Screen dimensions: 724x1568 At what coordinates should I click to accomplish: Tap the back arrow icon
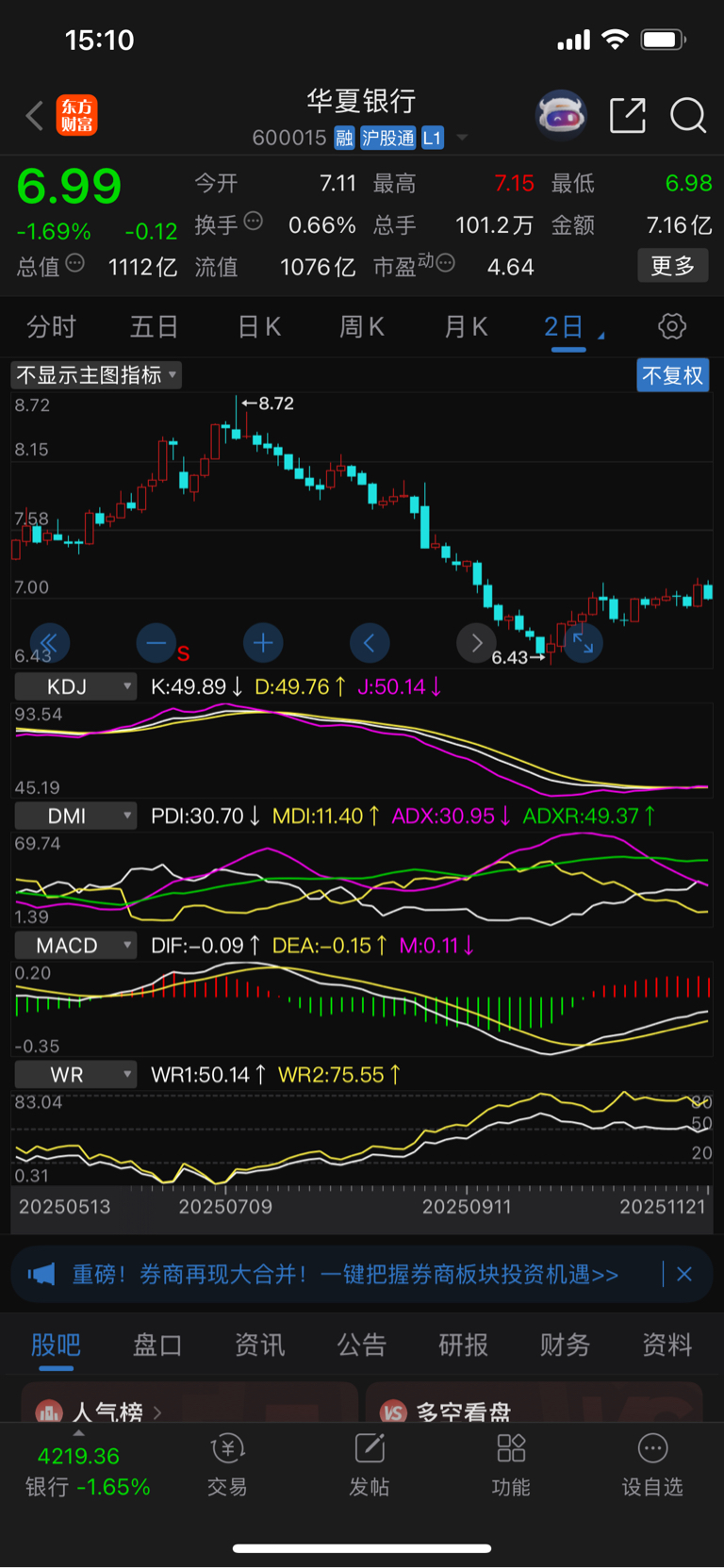click(x=35, y=116)
